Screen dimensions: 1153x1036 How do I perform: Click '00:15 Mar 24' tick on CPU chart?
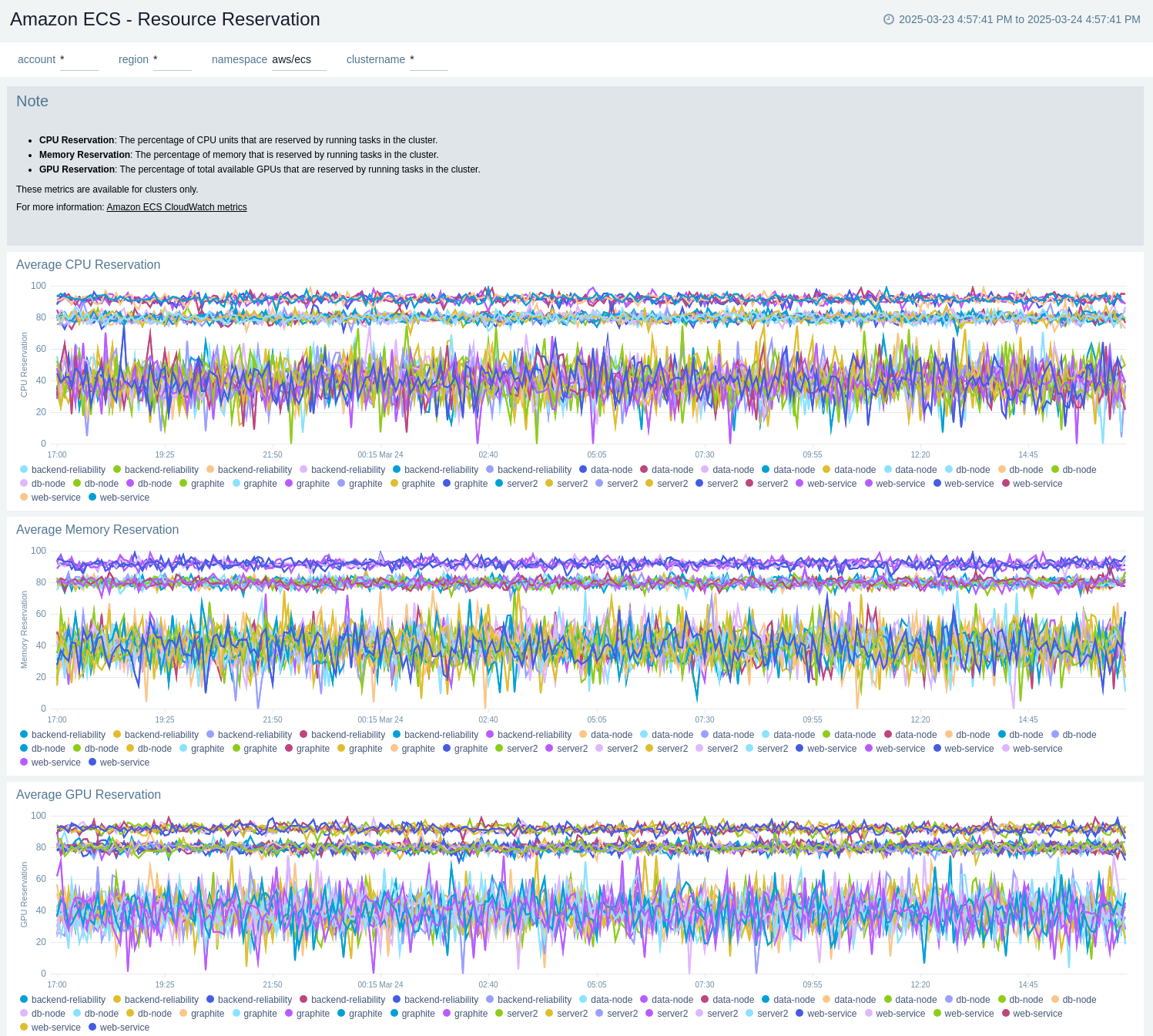tap(380, 455)
